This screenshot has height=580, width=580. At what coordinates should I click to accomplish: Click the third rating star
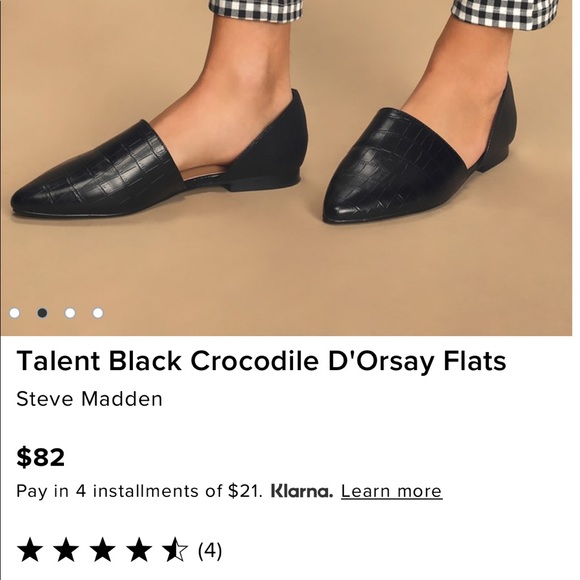coord(102,550)
